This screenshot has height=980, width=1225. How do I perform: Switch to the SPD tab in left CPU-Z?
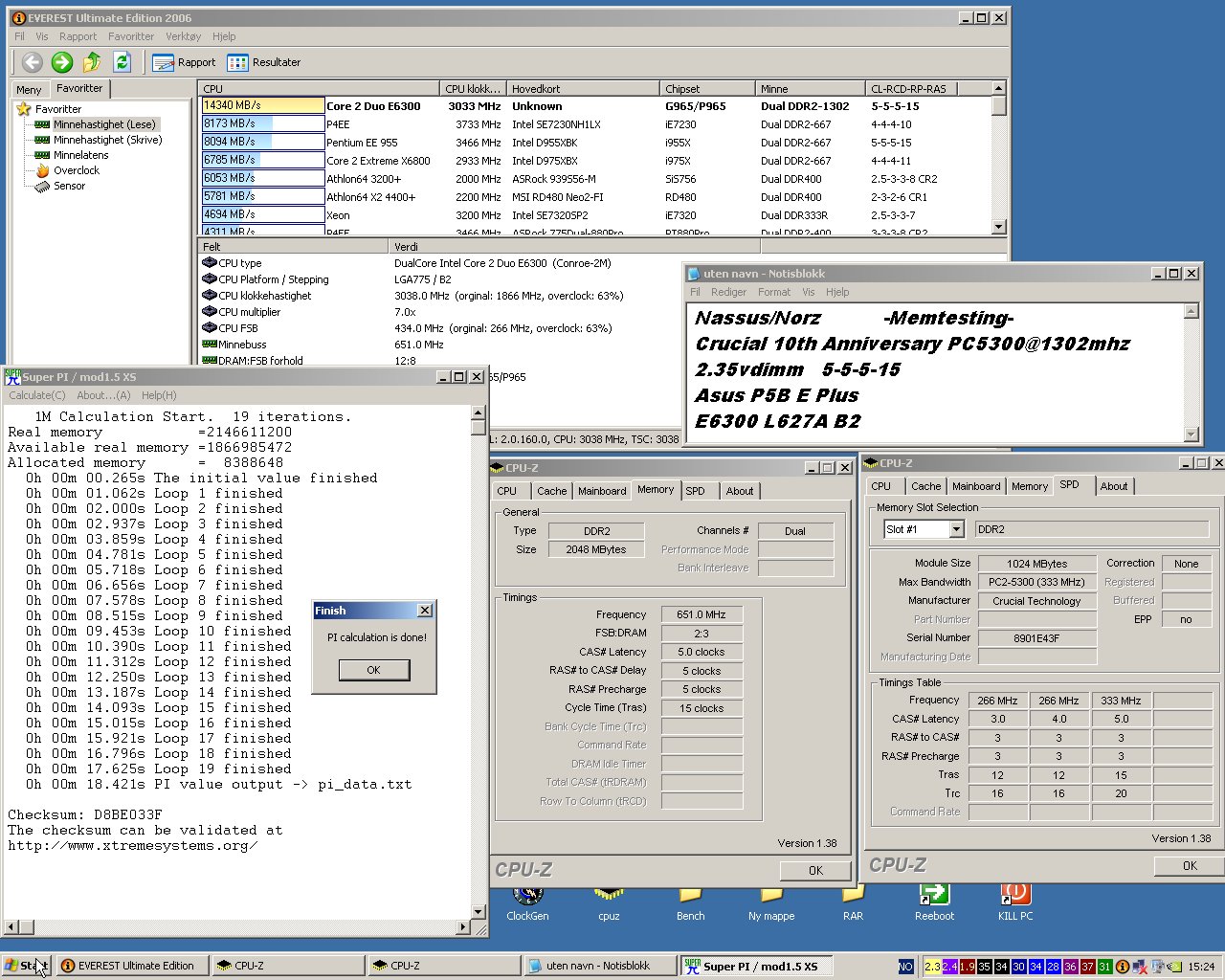coord(696,491)
